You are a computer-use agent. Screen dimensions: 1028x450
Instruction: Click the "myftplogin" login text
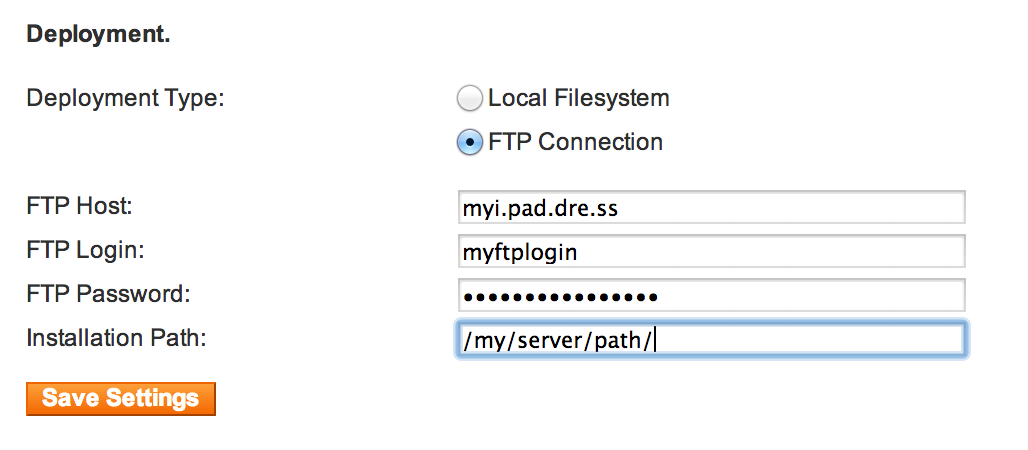(520, 253)
